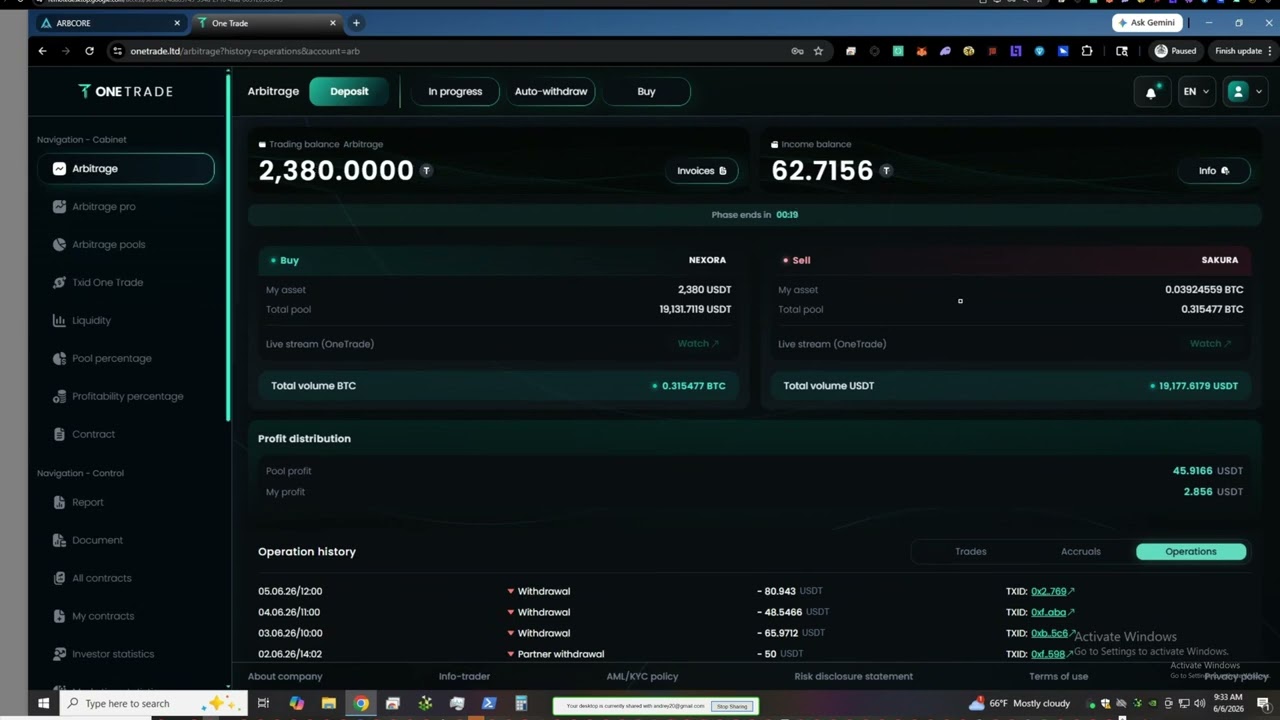1280x720 pixels.
Task: Open Pool percentage in sidebar
Action: (112, 359)
